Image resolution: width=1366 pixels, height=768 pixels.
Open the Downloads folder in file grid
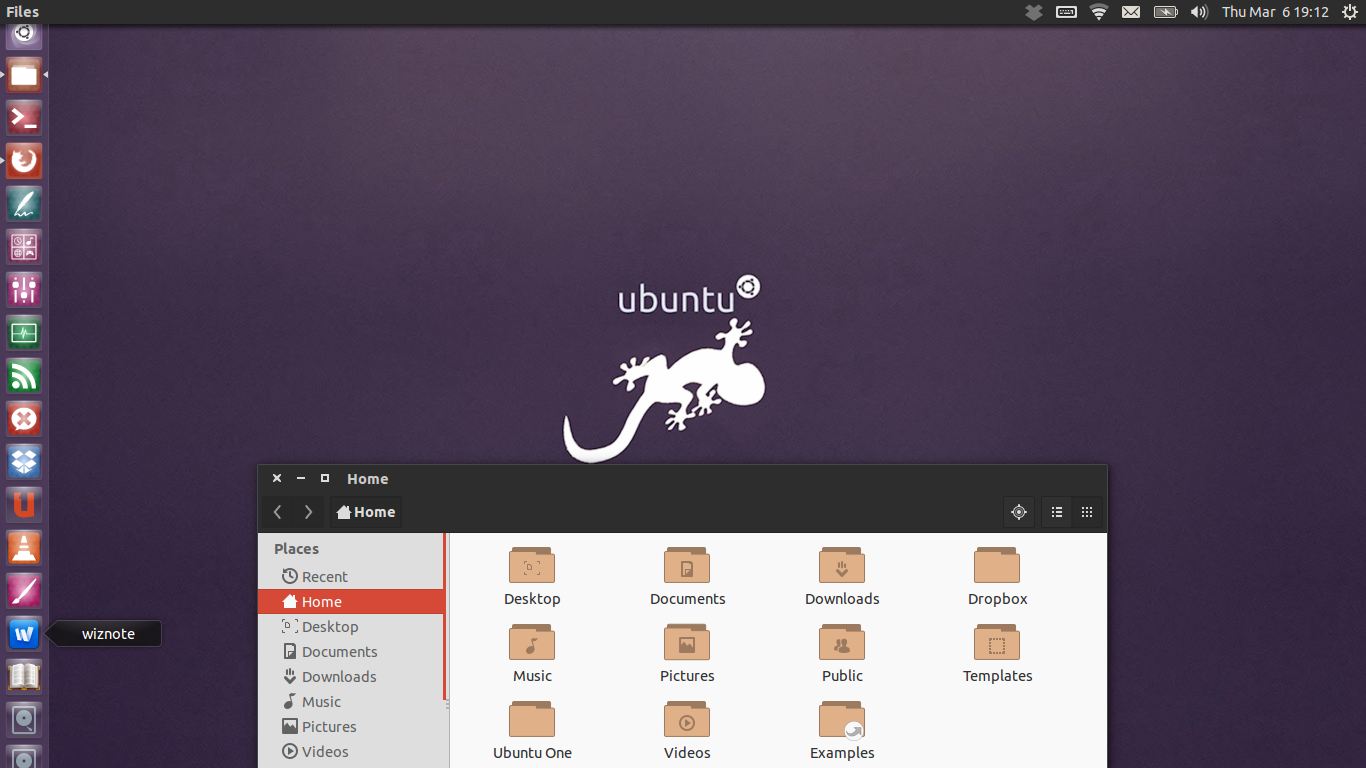(x=842, y=566)
